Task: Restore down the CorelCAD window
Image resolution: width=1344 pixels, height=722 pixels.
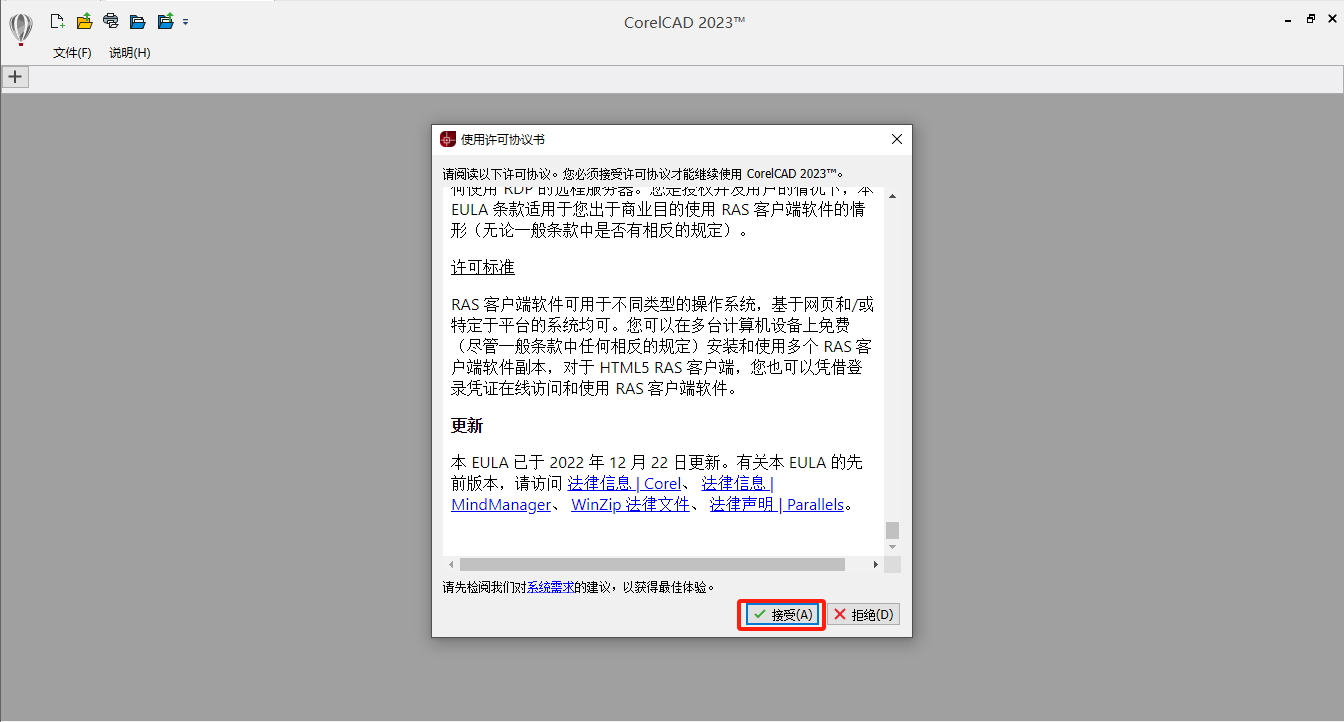Action: [1310, 18]
